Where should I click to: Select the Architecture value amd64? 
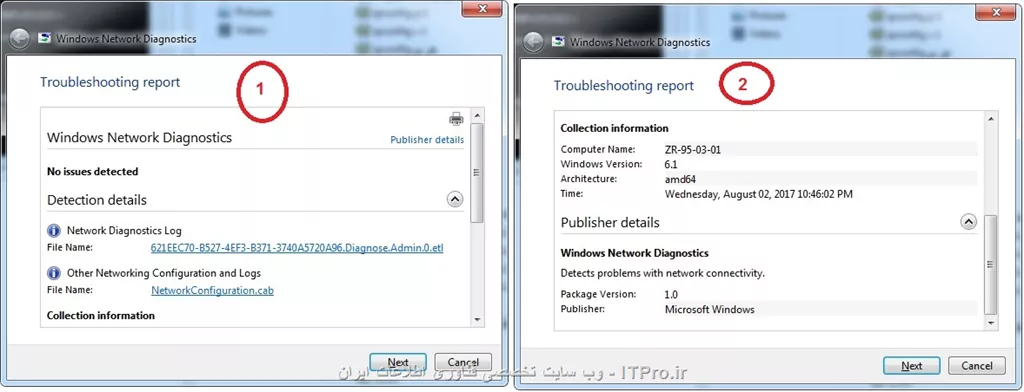point(680,179)
